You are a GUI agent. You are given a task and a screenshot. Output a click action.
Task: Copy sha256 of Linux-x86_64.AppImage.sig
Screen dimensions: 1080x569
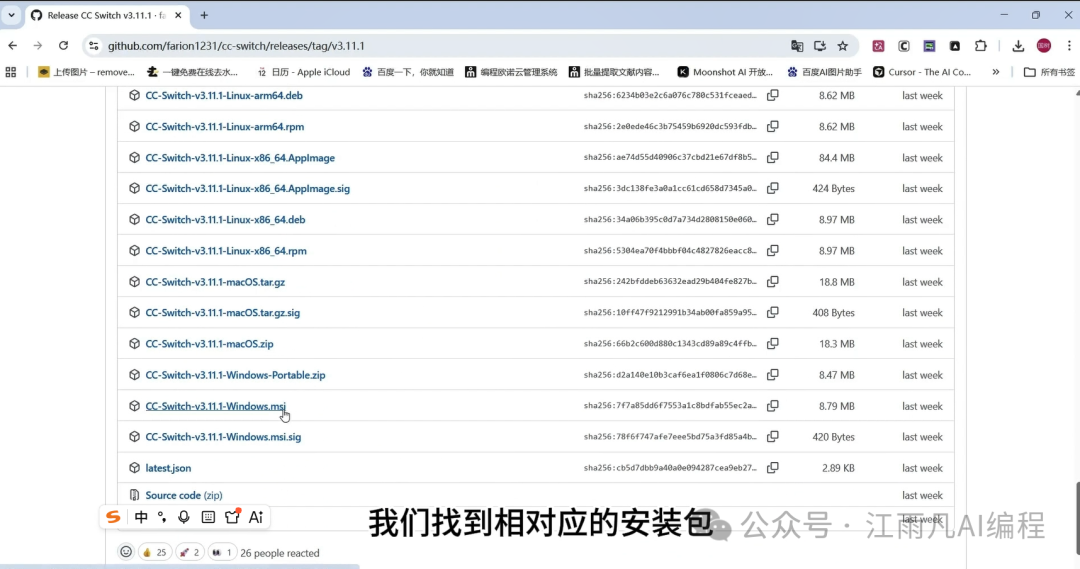[773, 188]
